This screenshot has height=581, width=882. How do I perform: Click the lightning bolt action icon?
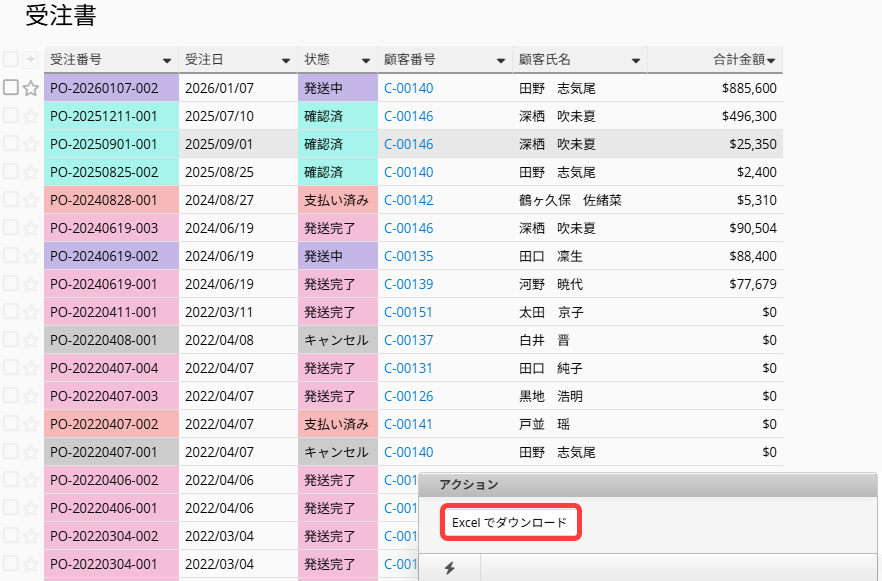click(x=449, y=568)
